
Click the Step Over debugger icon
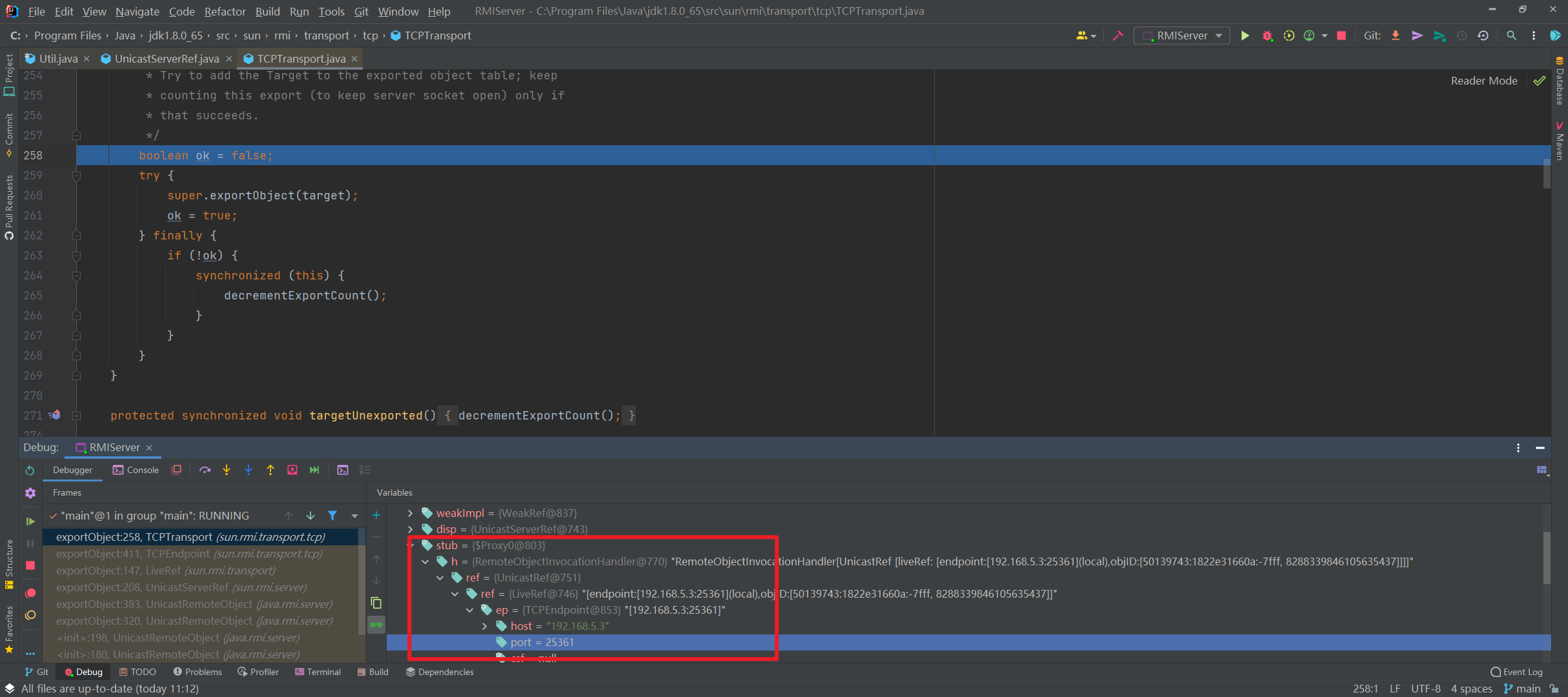click(x=205, y=470)
